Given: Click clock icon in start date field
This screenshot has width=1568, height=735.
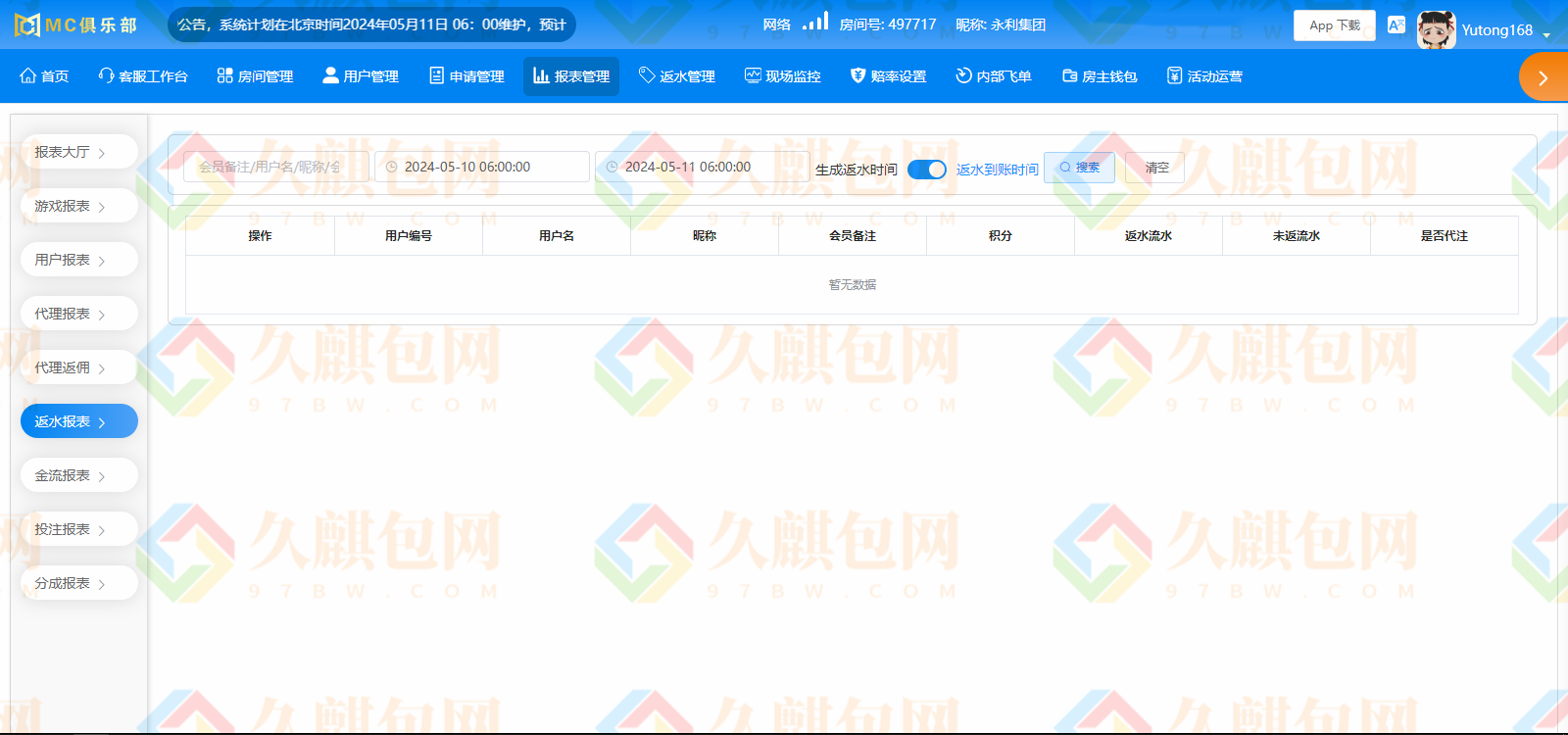Looking at the screenshot, I should click(391, 167).
